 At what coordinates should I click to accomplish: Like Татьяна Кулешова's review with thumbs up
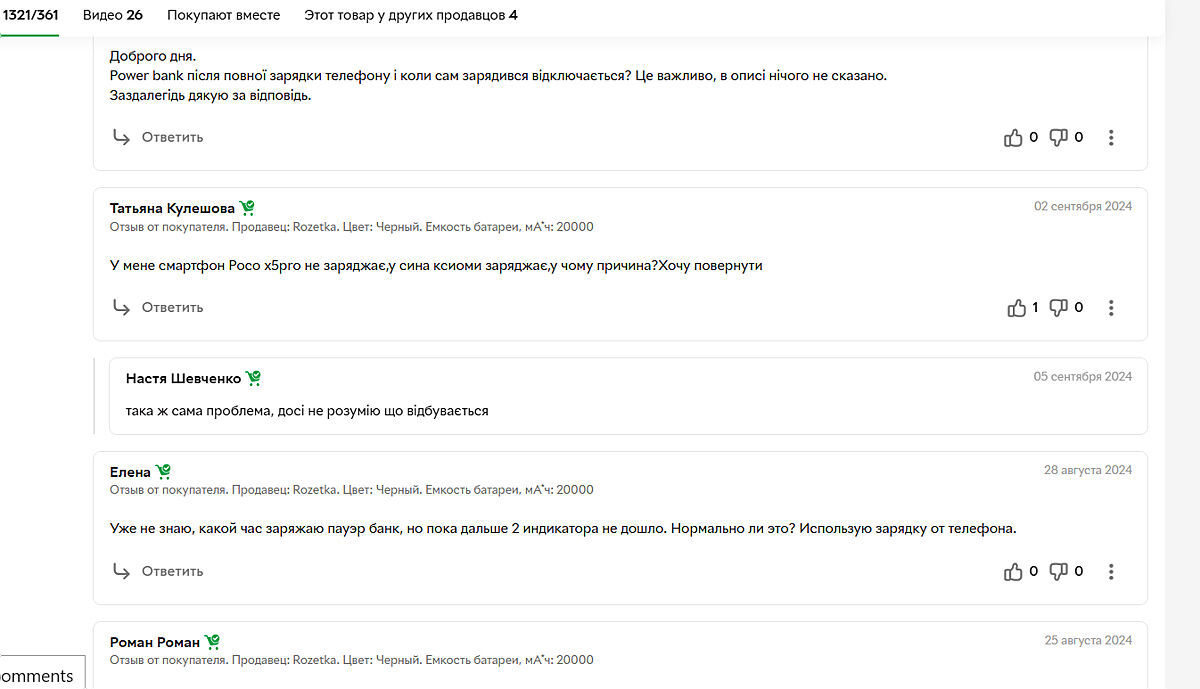[1016, 308]
